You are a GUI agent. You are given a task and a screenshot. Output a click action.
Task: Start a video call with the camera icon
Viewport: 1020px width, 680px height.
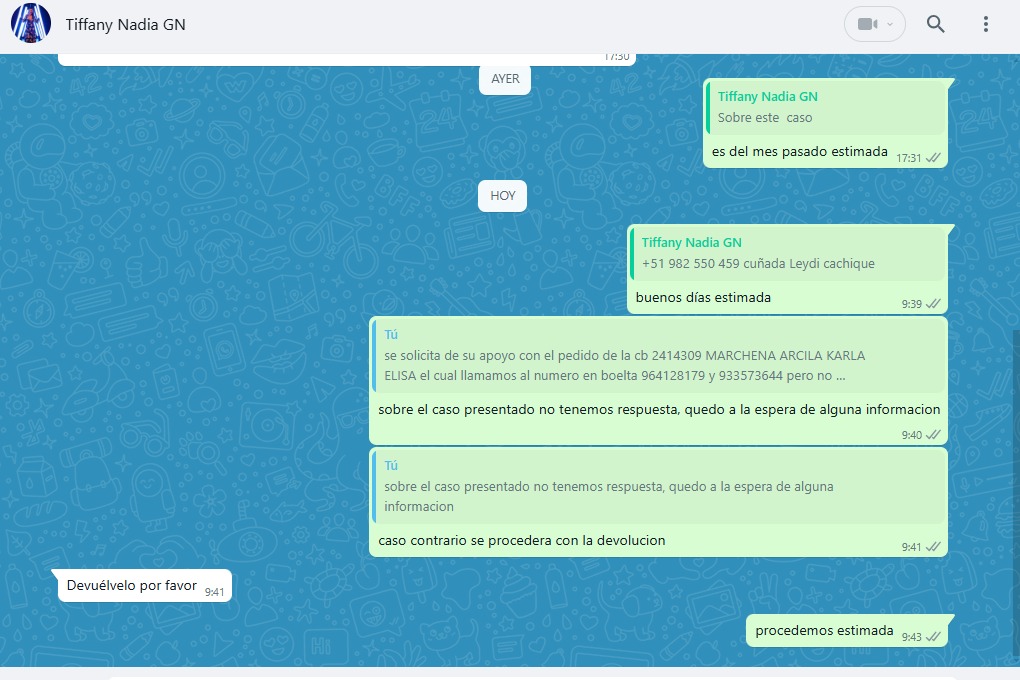[866, 24]
